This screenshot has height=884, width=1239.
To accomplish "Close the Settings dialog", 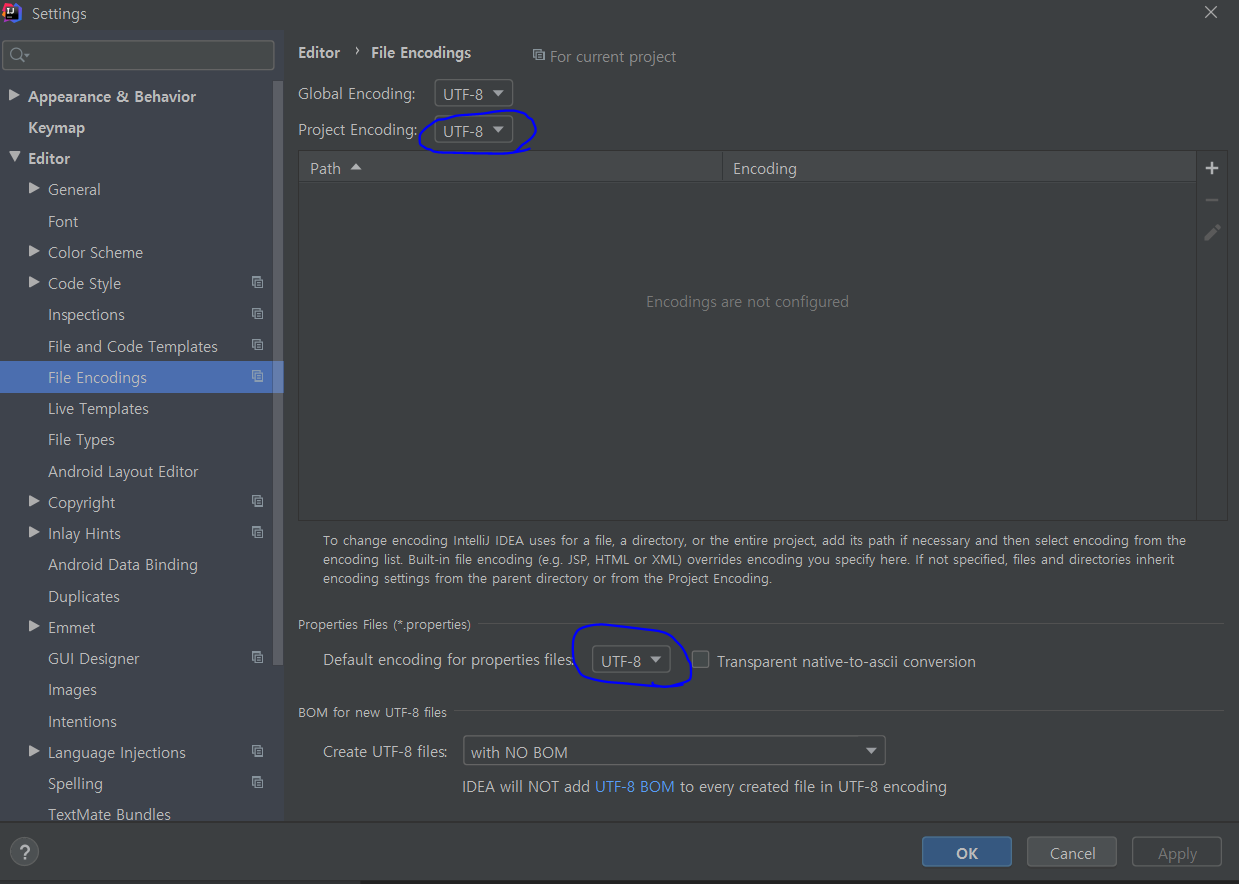I will [x=1211, y=13].
